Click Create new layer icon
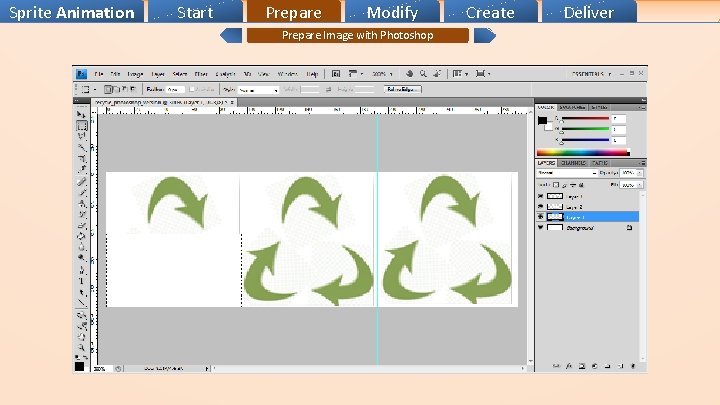This screenshot has height=405, width=720. click(x=620, y=366)
